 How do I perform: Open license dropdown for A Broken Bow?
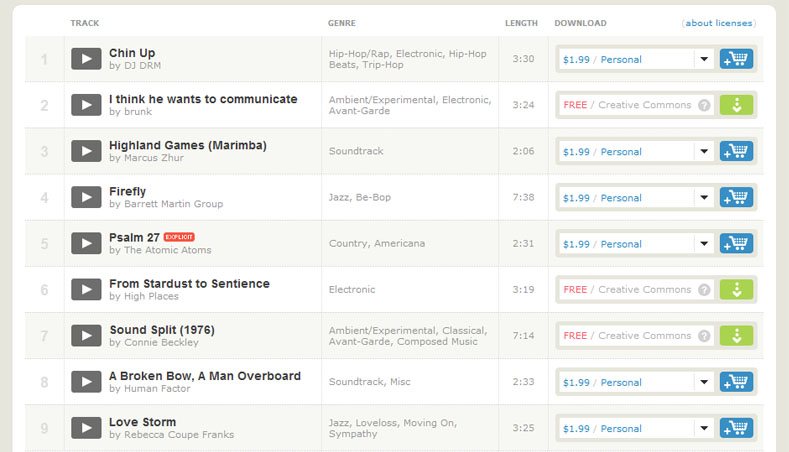[704, 382]
